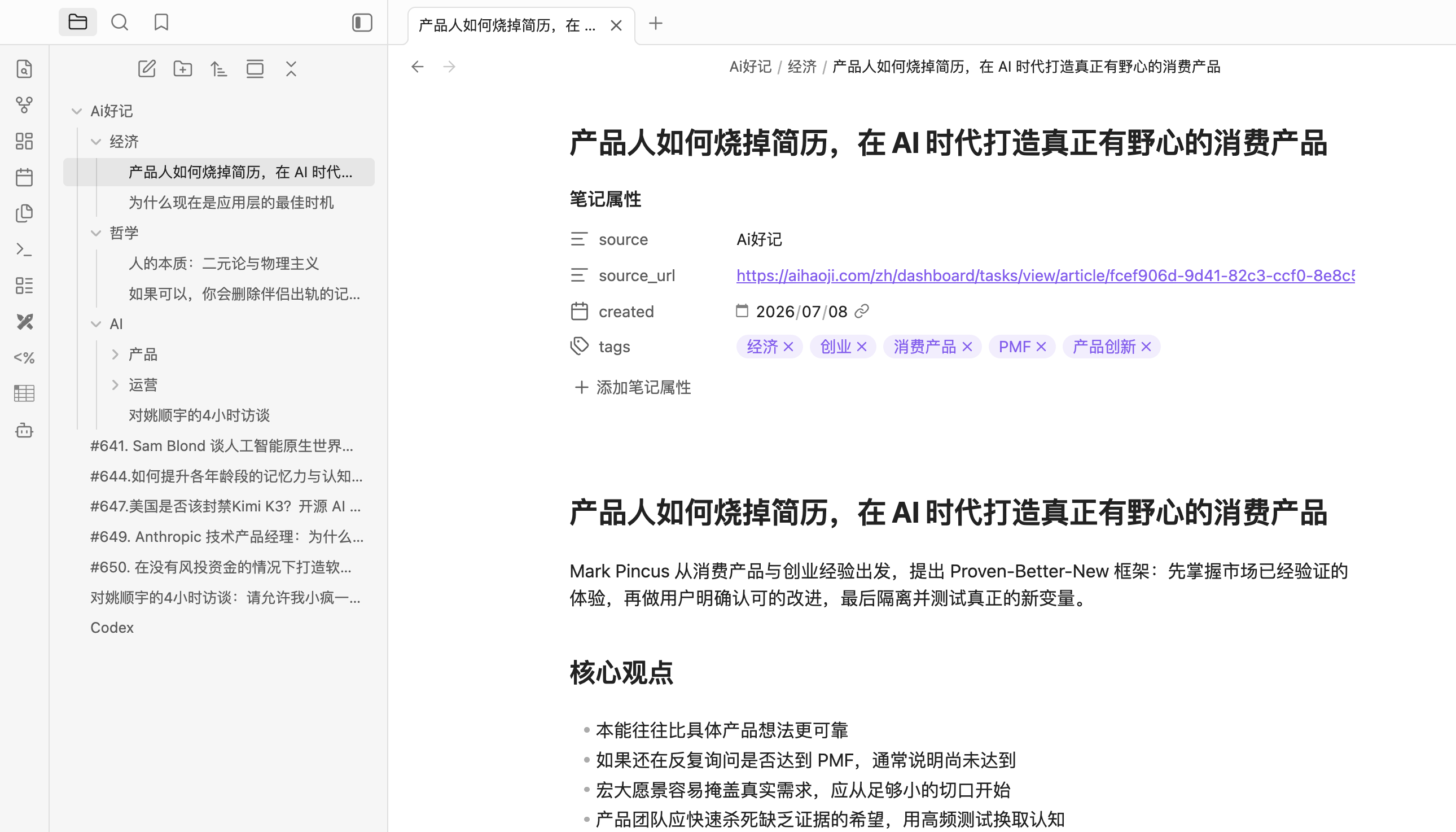
Task: Collapse the Ai好记 root folder
Action: tap(77, 111)
